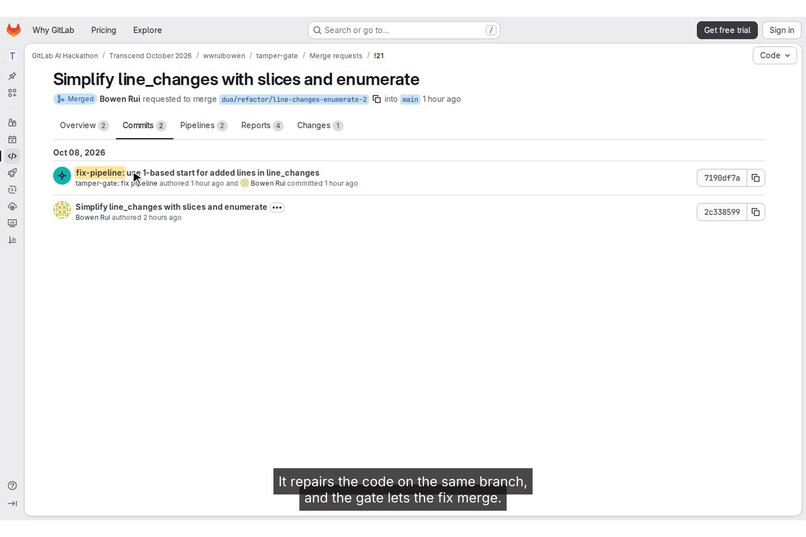
Task: Focus the Search or go to field
Action: 404,30
